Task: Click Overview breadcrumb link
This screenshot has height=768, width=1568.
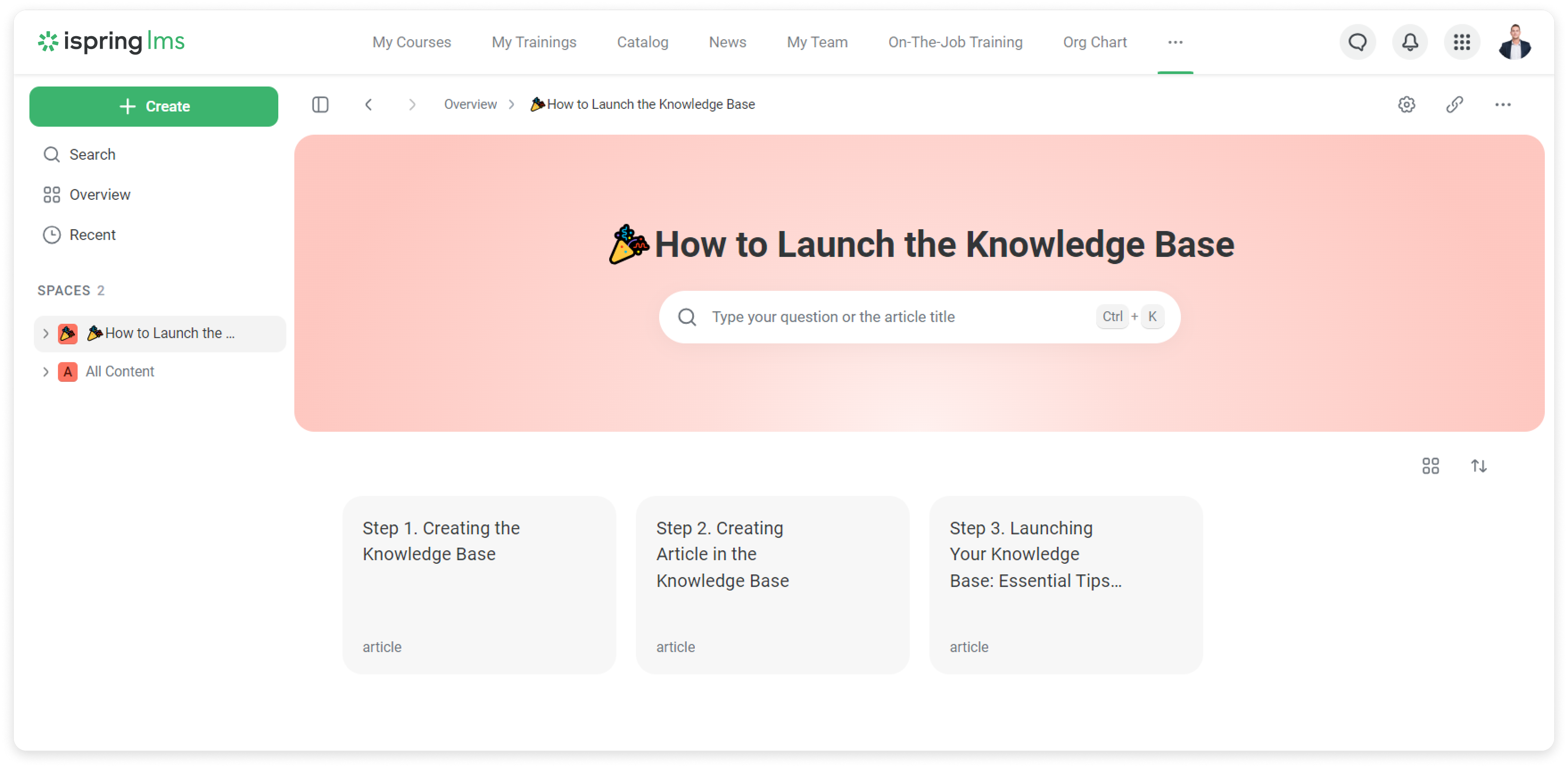Action: pos(470,105)
